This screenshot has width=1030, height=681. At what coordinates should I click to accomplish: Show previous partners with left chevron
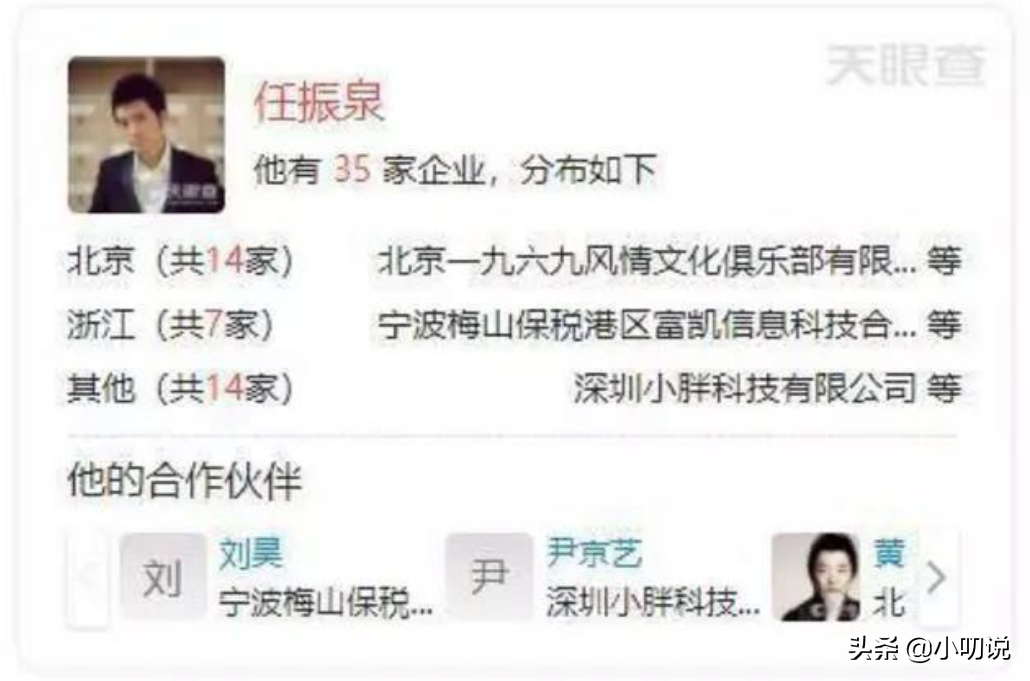coord(88,578)
